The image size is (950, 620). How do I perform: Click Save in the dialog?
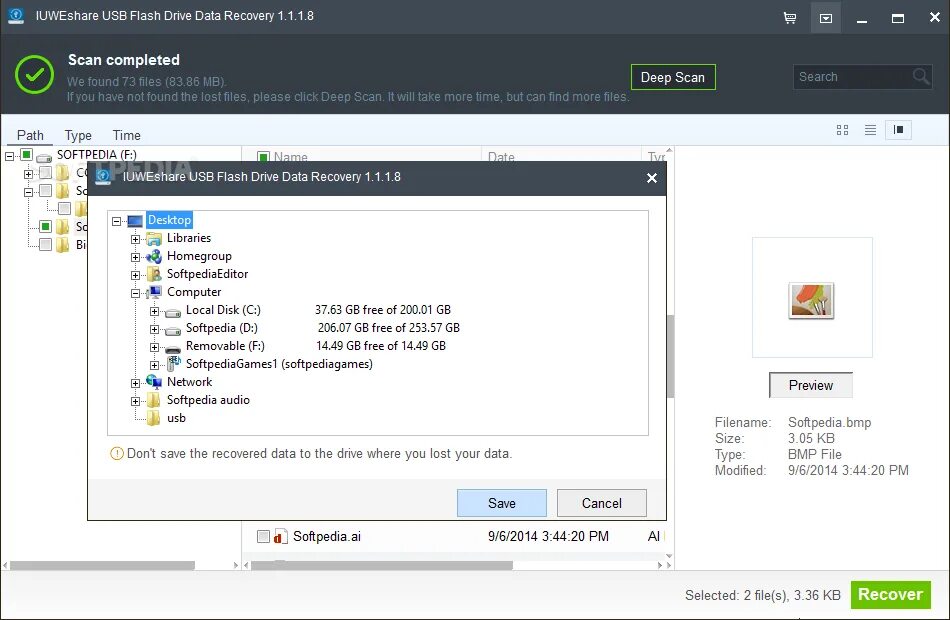point(502,503)
